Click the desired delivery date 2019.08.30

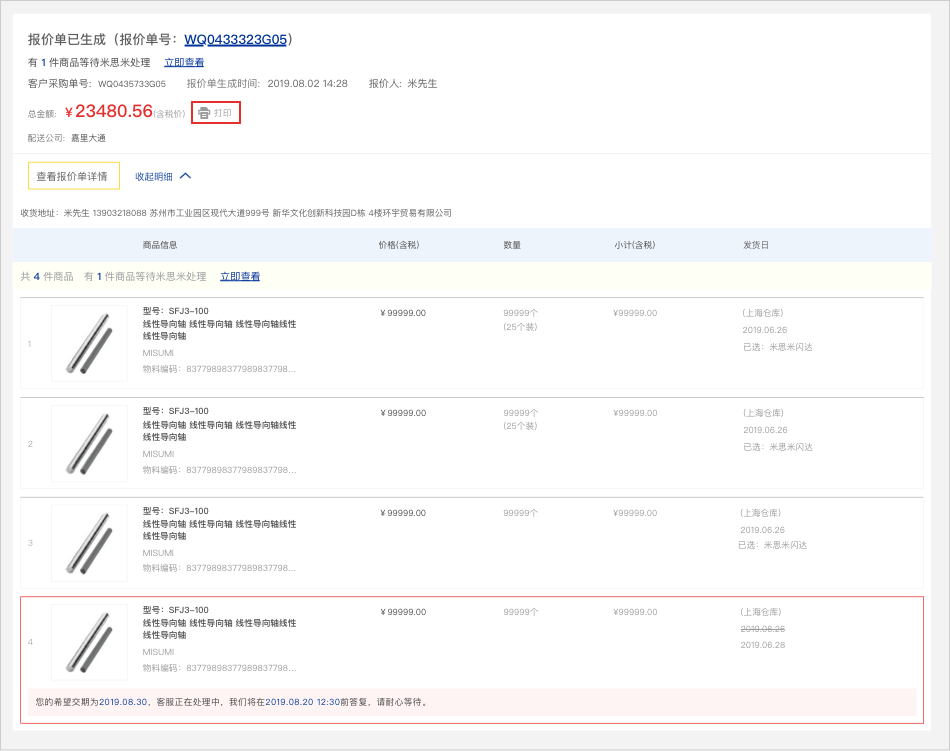(x=123, y=702)
